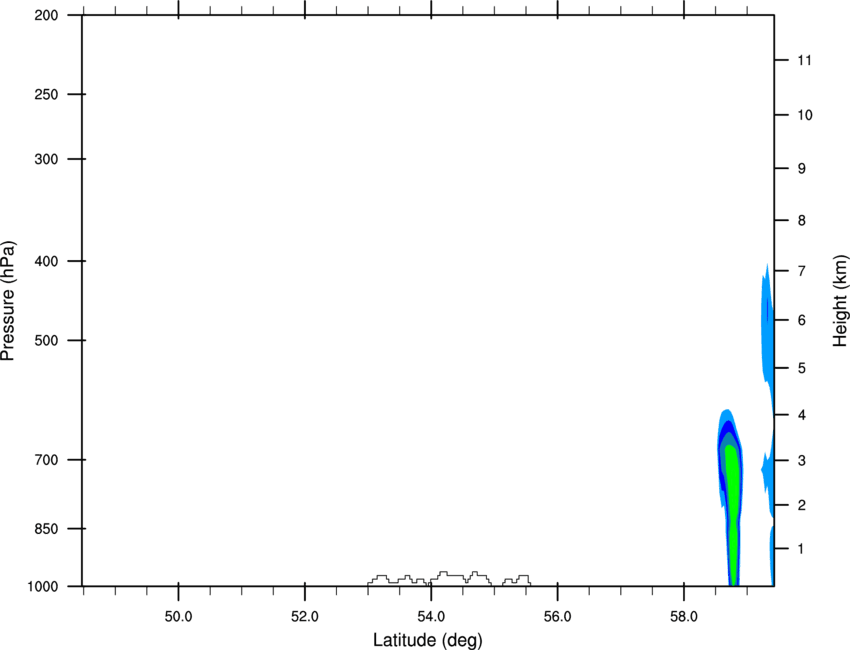Click the 250 pressure axis label
850x650 pixels.
click(46, 94)
